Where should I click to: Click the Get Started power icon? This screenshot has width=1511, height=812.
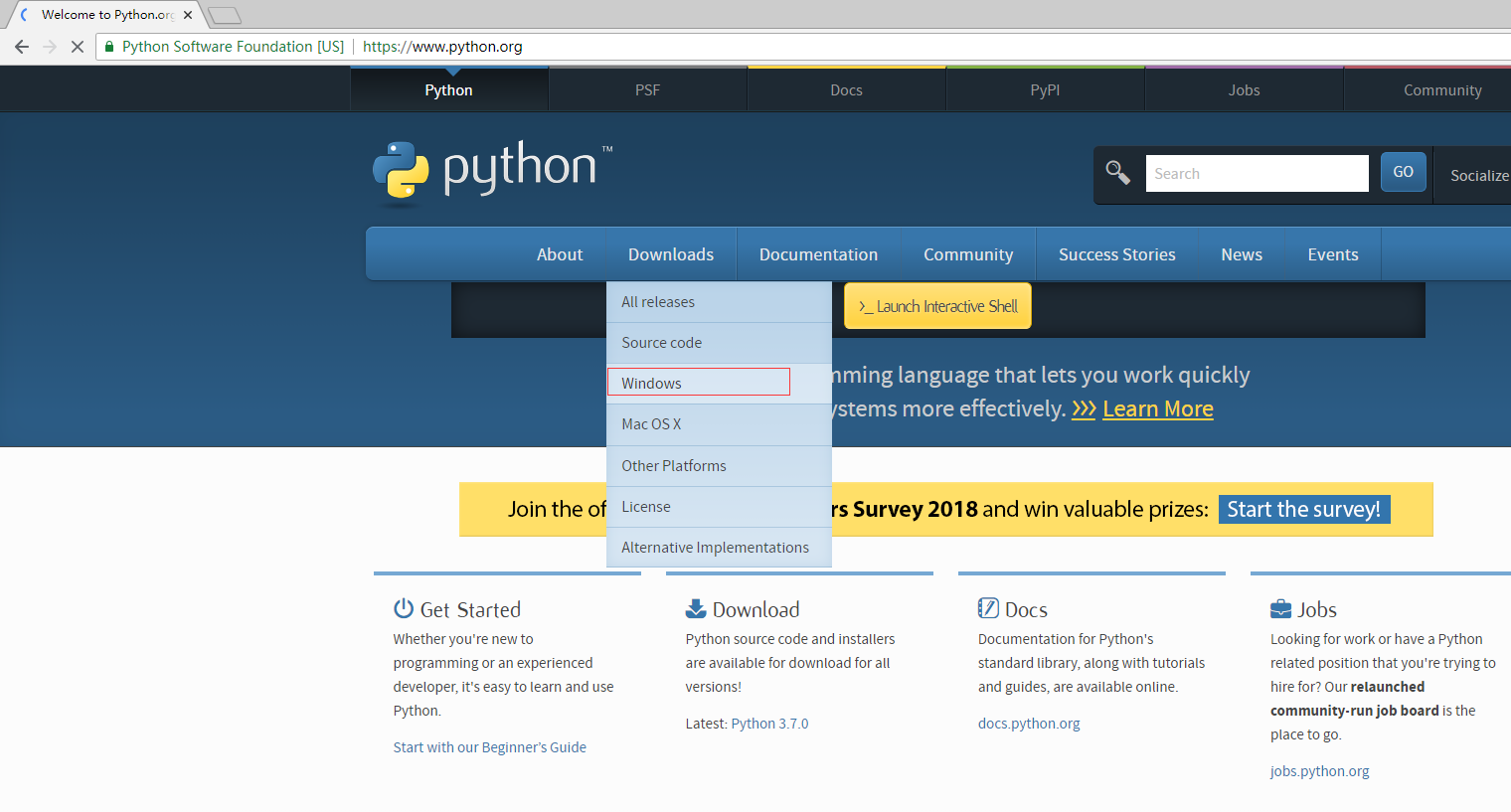point(404,608)
